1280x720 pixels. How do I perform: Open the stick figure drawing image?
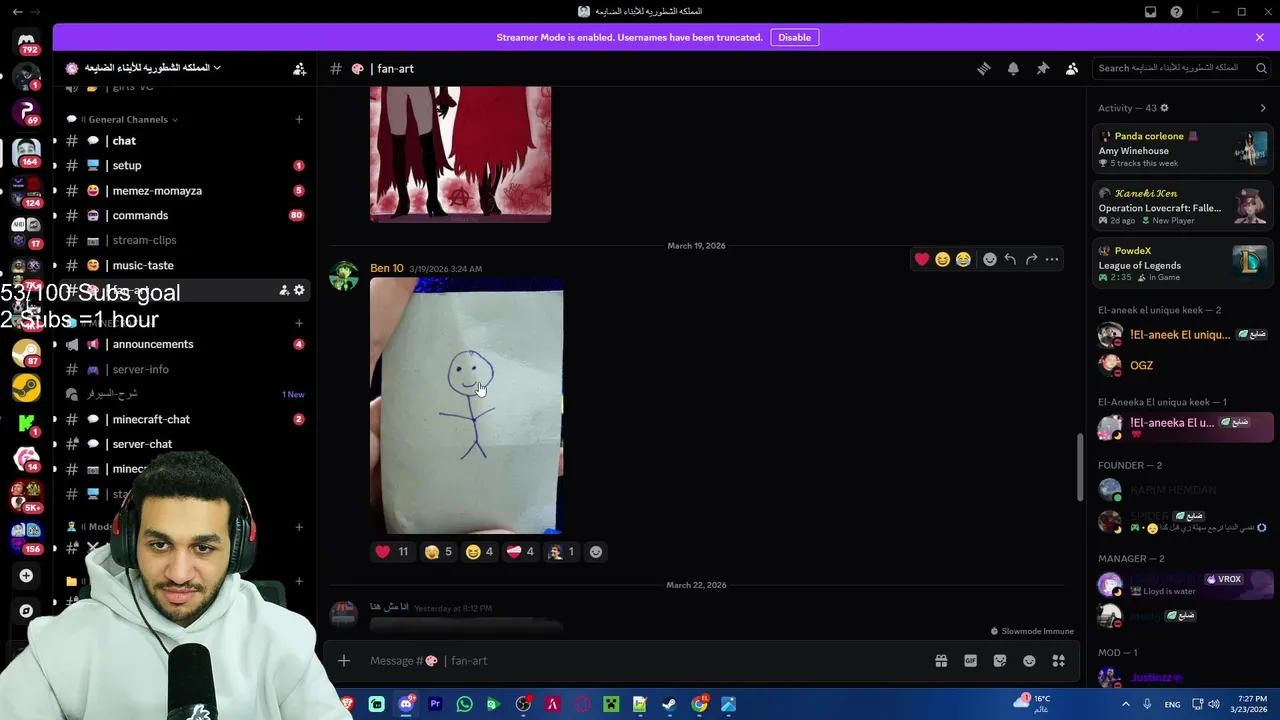click(467, 406)
